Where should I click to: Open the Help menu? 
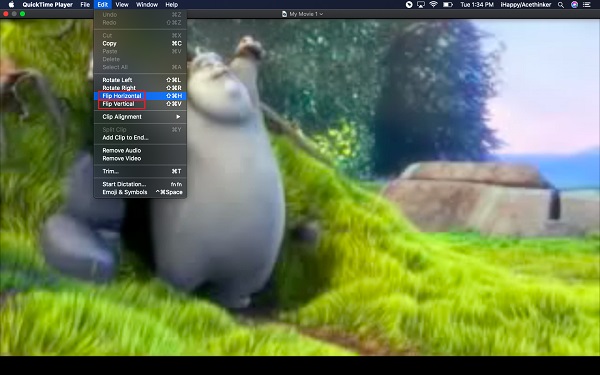pyautogui.click(x=171, y=5)
